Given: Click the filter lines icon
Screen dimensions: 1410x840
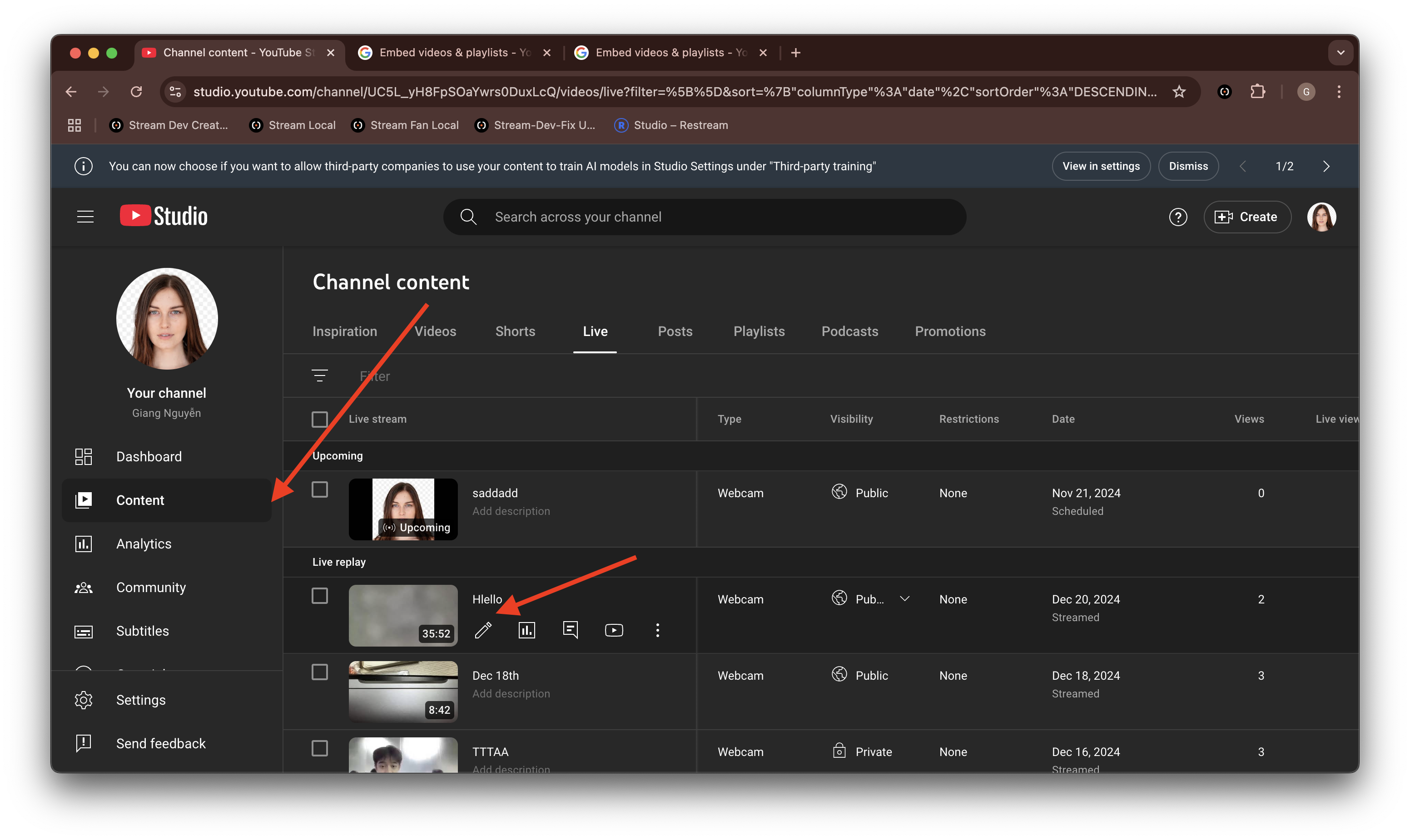Looking at the screenshot, I should [x=319, y=376].
